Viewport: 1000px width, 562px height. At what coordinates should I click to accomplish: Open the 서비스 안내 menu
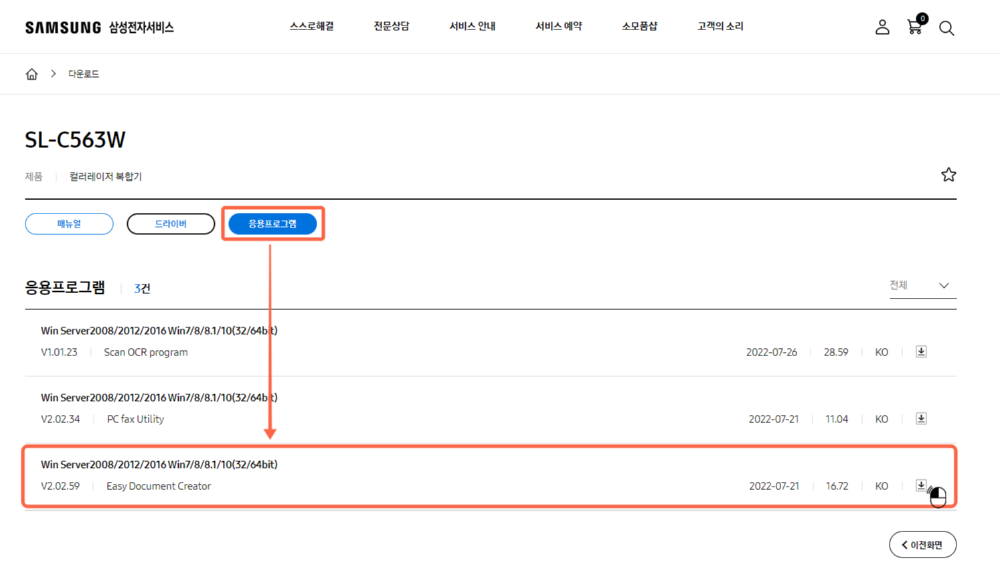click(473, 26)
